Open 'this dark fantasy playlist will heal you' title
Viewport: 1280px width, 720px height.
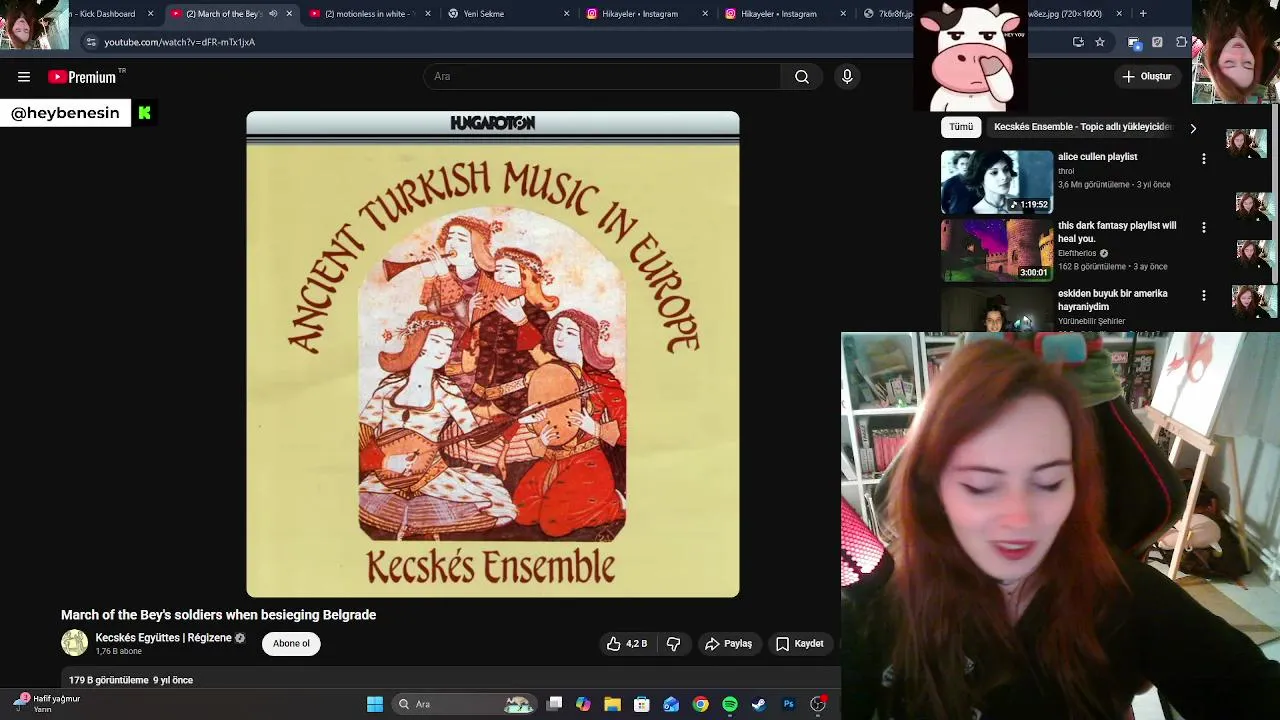pyautogui.click(x=1117, y=232)
